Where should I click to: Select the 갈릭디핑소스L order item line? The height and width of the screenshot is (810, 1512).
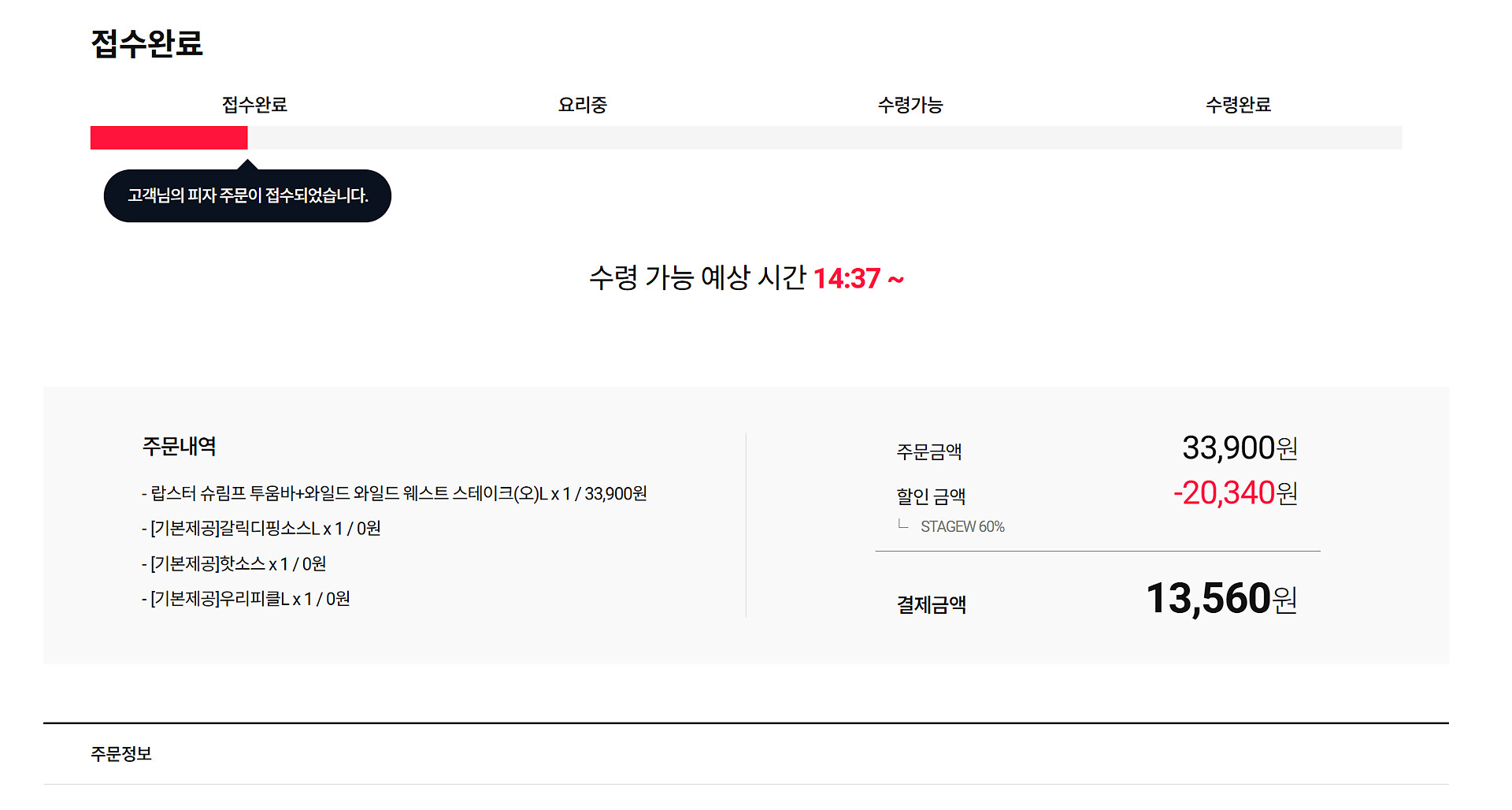(261, 528)
